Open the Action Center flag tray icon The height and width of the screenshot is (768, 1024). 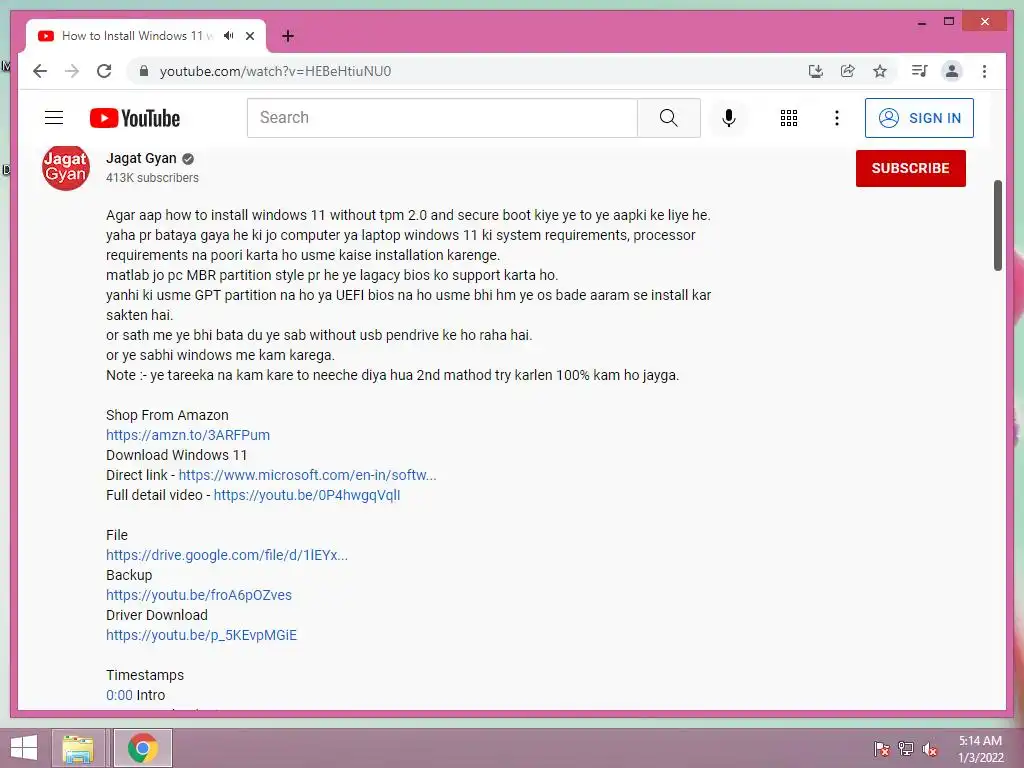pyautogui.click(x=881, y=749)
